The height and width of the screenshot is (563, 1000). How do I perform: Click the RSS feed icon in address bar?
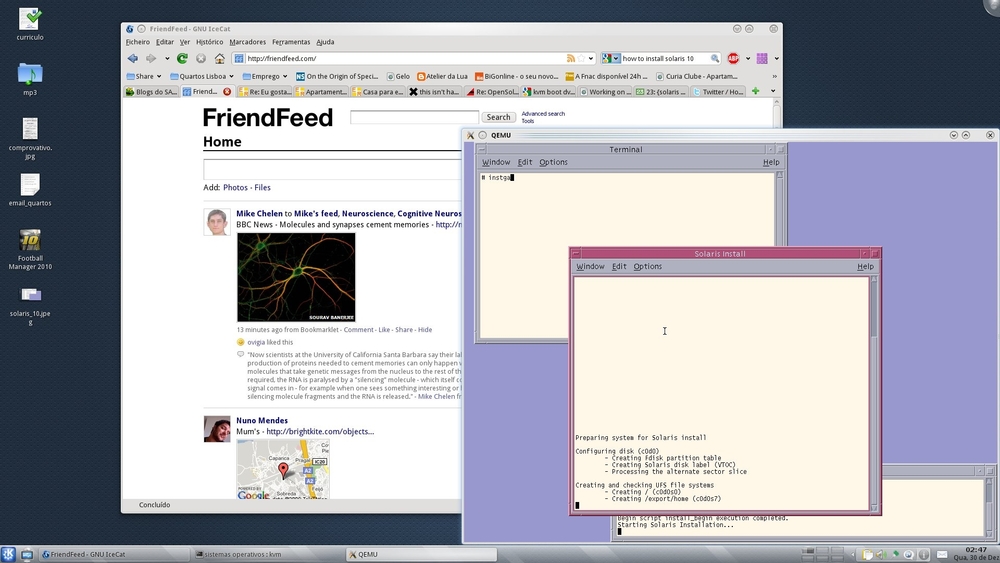click(x=570, y=58)
